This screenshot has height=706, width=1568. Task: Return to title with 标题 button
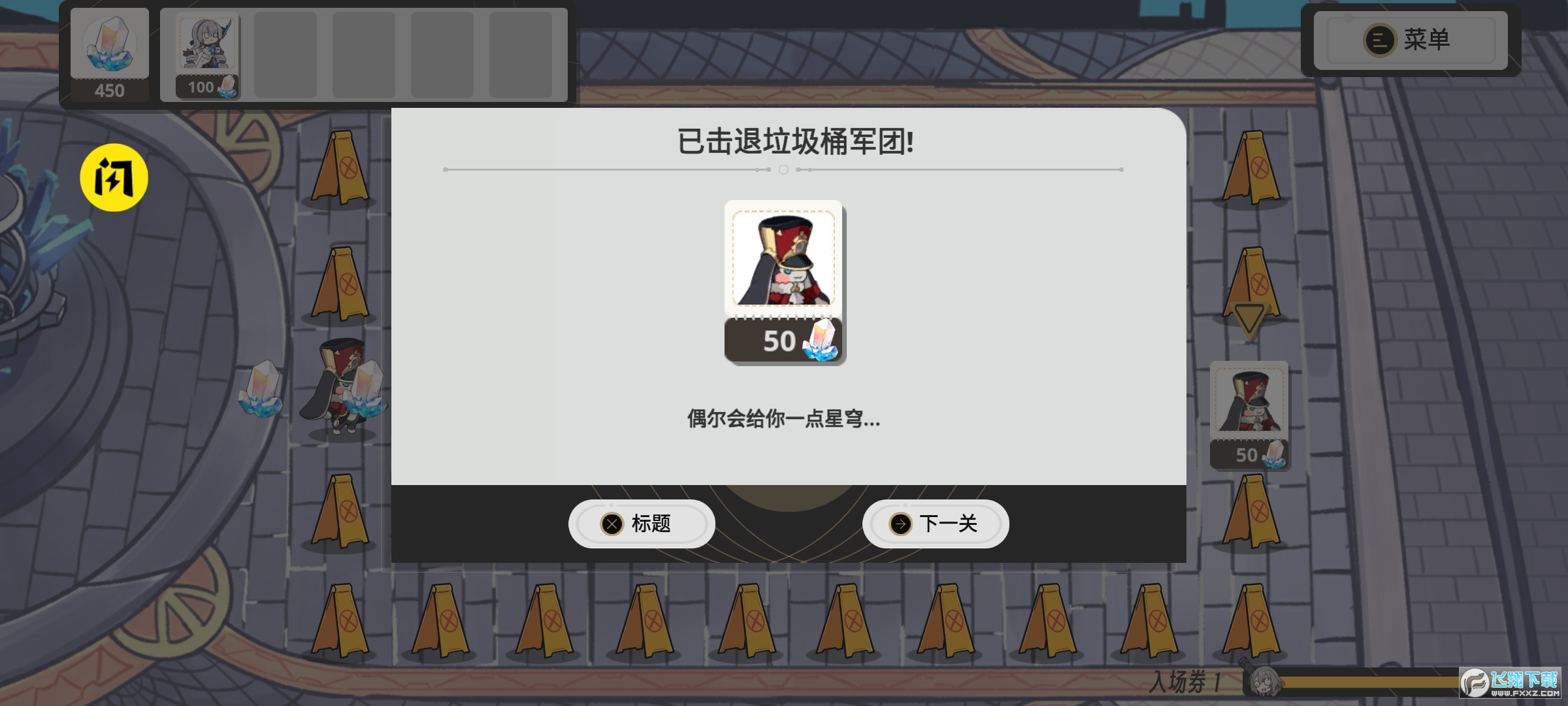click(642, 524)
